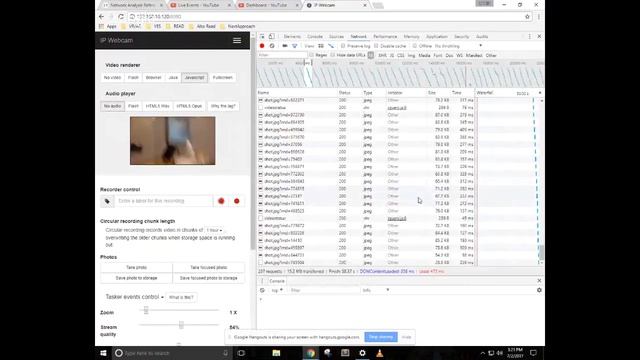
Task: Click Stop sharing in the Hangouts bar
Action: tap(381, 337)
